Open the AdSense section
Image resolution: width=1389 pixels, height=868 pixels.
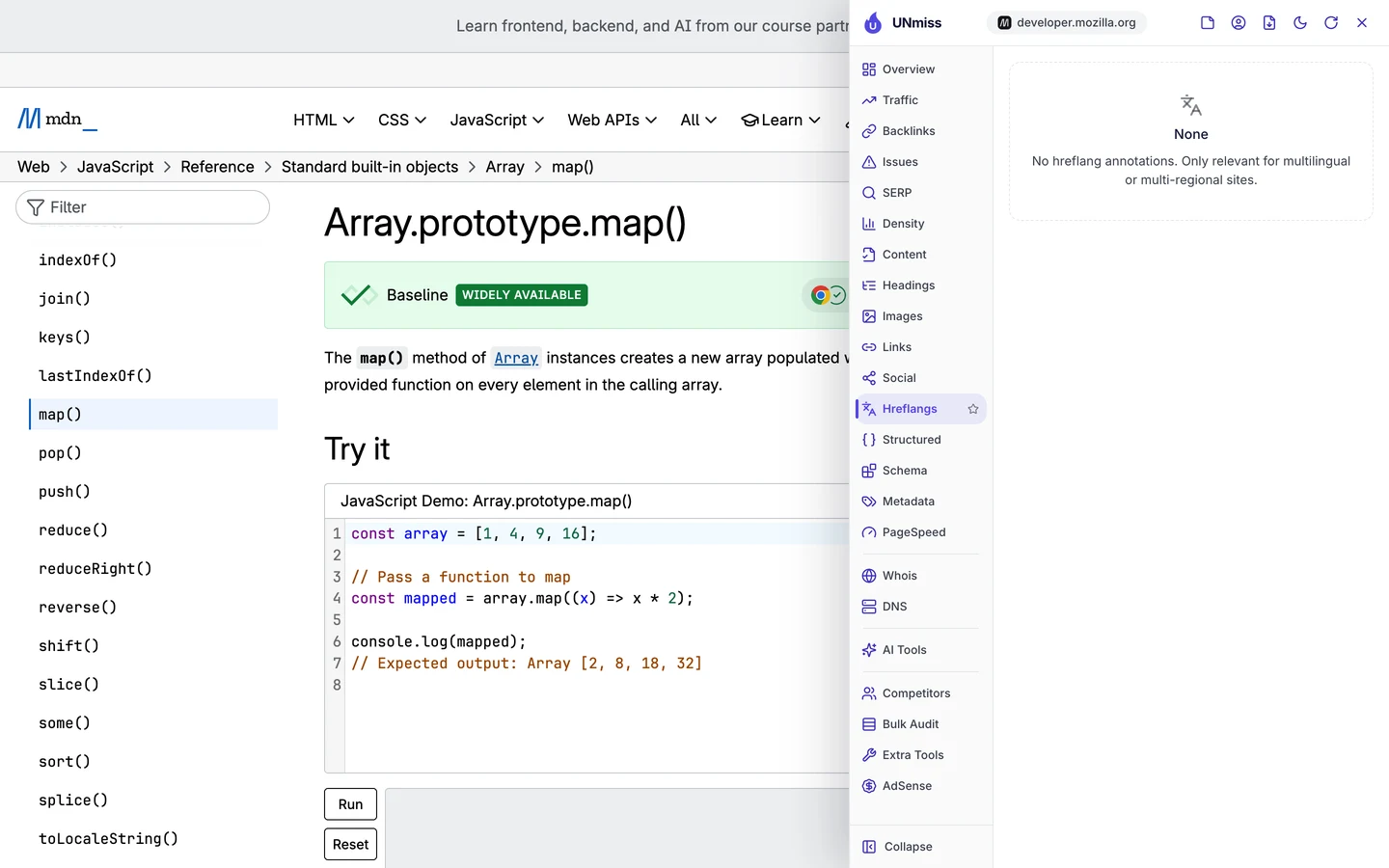920,786
